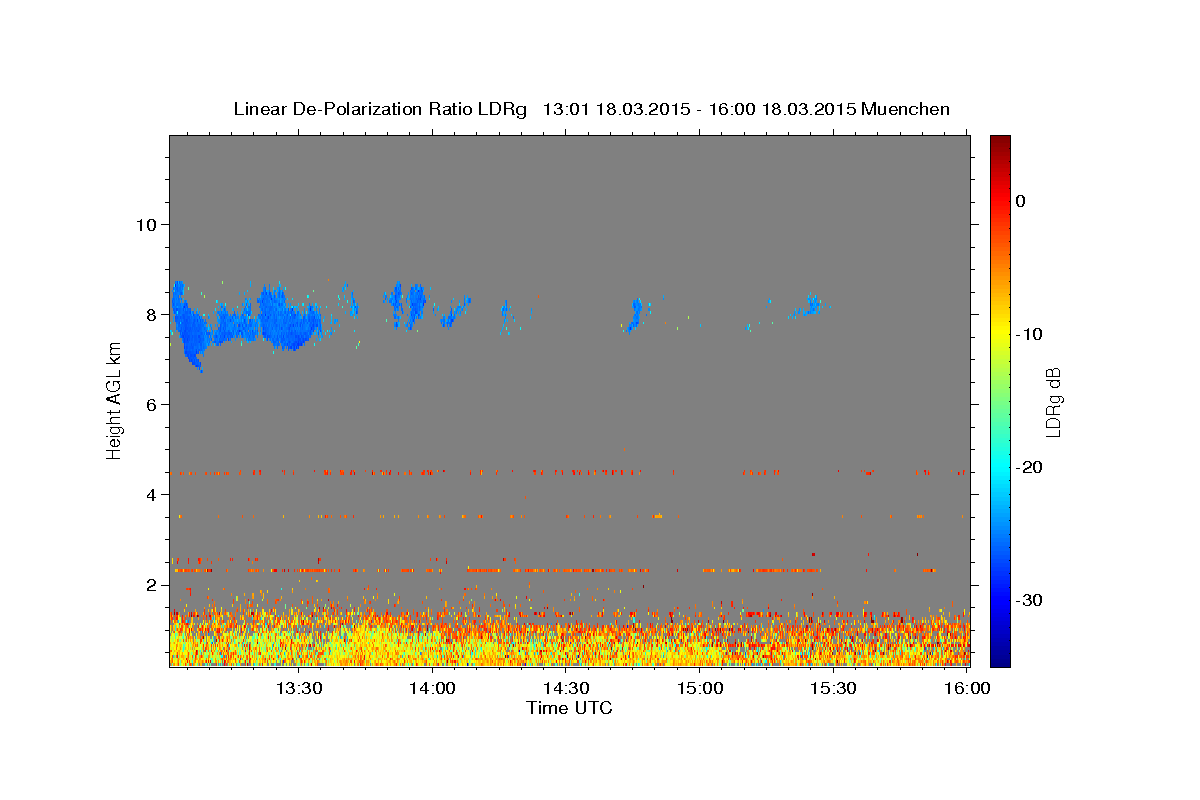Image resolution: width=1200 pixels, height=800 pixels.
Task: Click the colorbar label '-20'
Action: click(x=1029, y=468)
